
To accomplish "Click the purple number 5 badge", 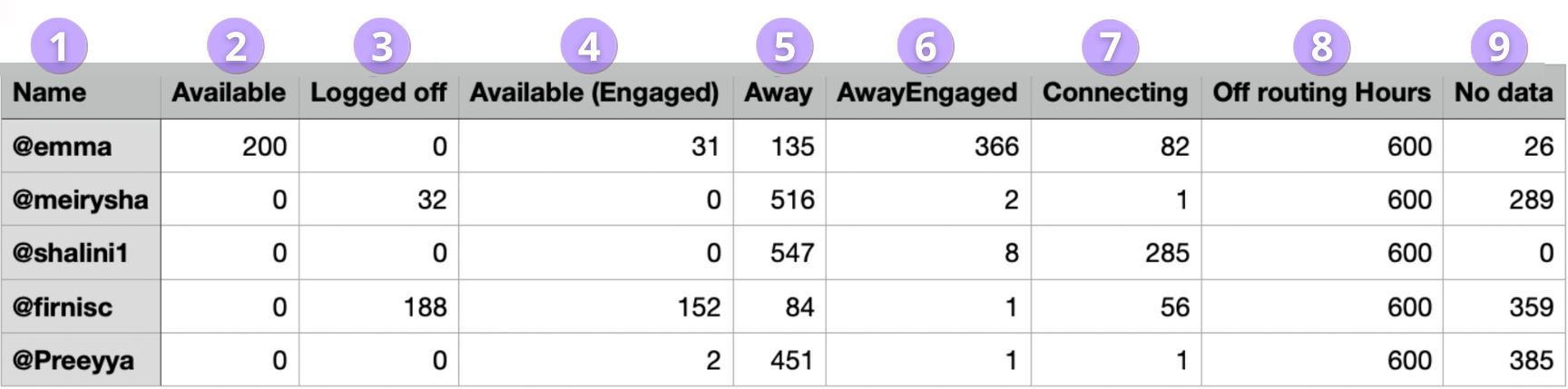I will pyautogui.click(x=784, y=46).
